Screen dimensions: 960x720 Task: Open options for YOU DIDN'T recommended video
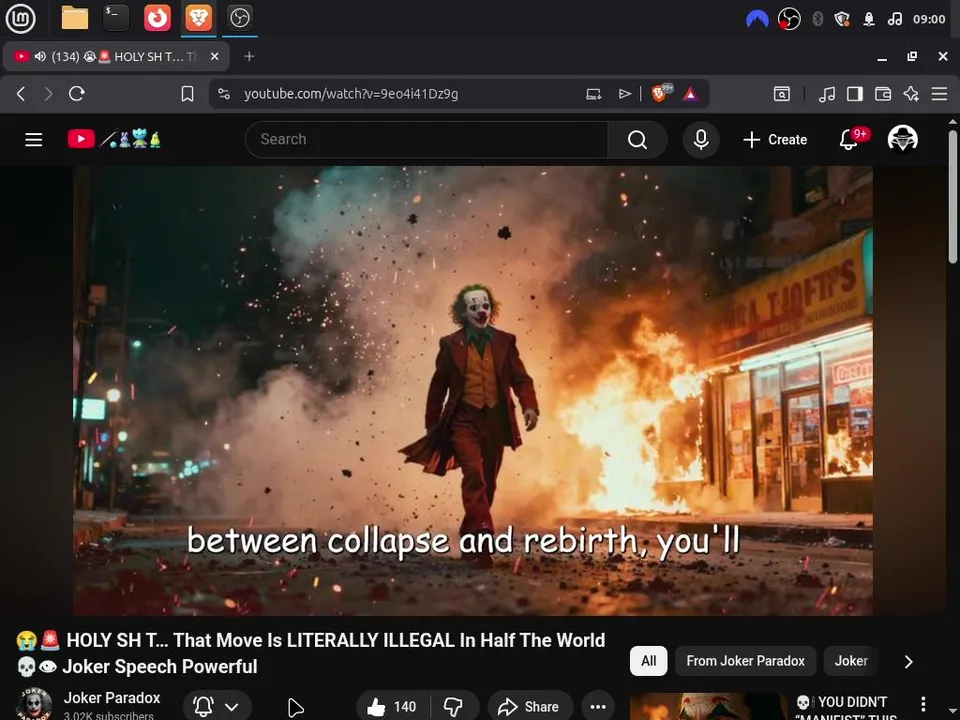(x=923, y=704)
